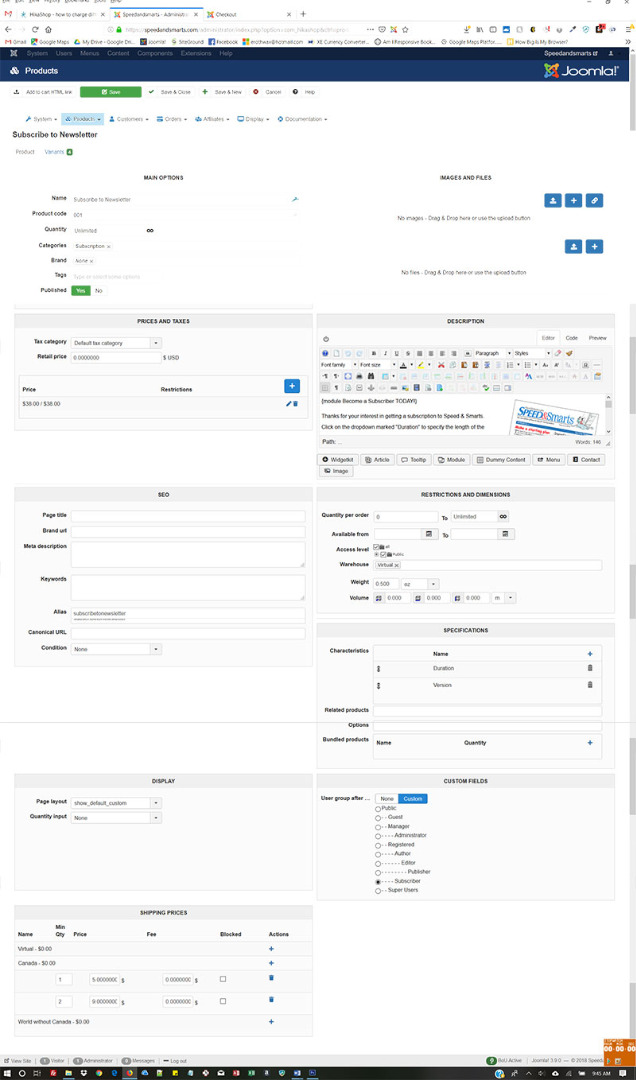Add an image with the images plus button
The height and width of the screenshot is (1080, 636).
(x=573, y=200)
